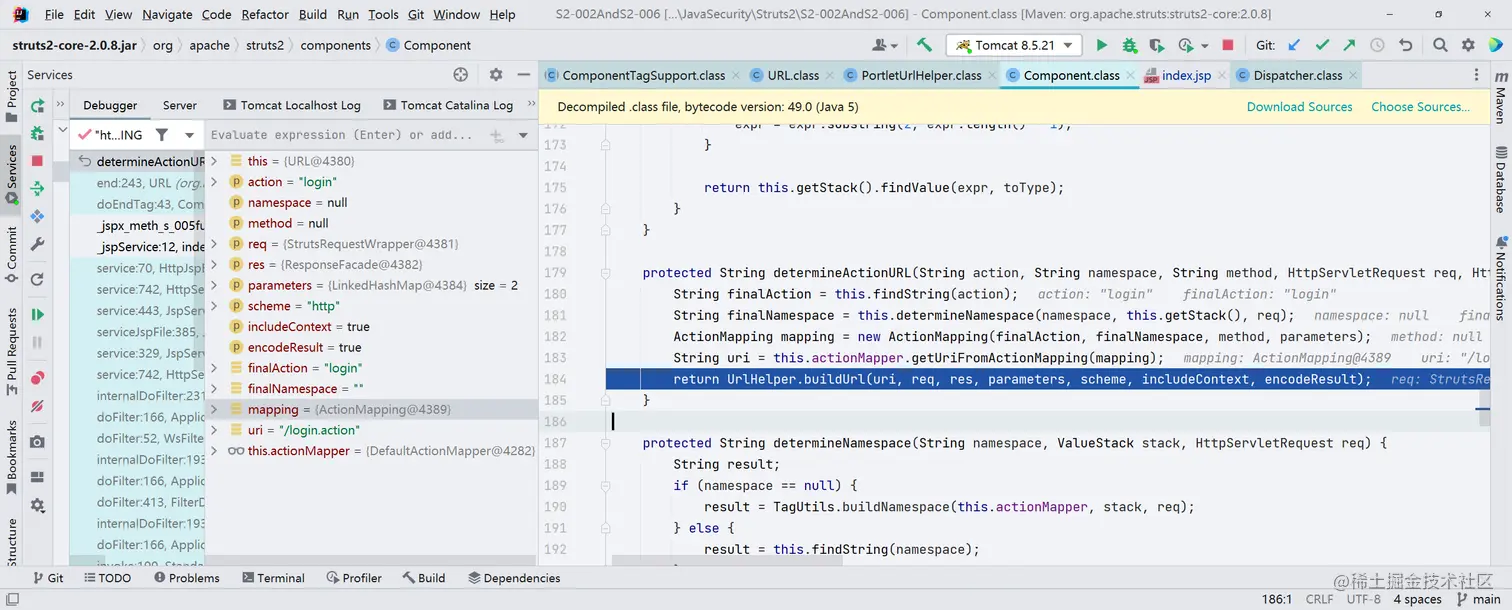Click the Rollback undo arrow icon
This screenshot has height=610, width=1512.
tap(1405, 45)
